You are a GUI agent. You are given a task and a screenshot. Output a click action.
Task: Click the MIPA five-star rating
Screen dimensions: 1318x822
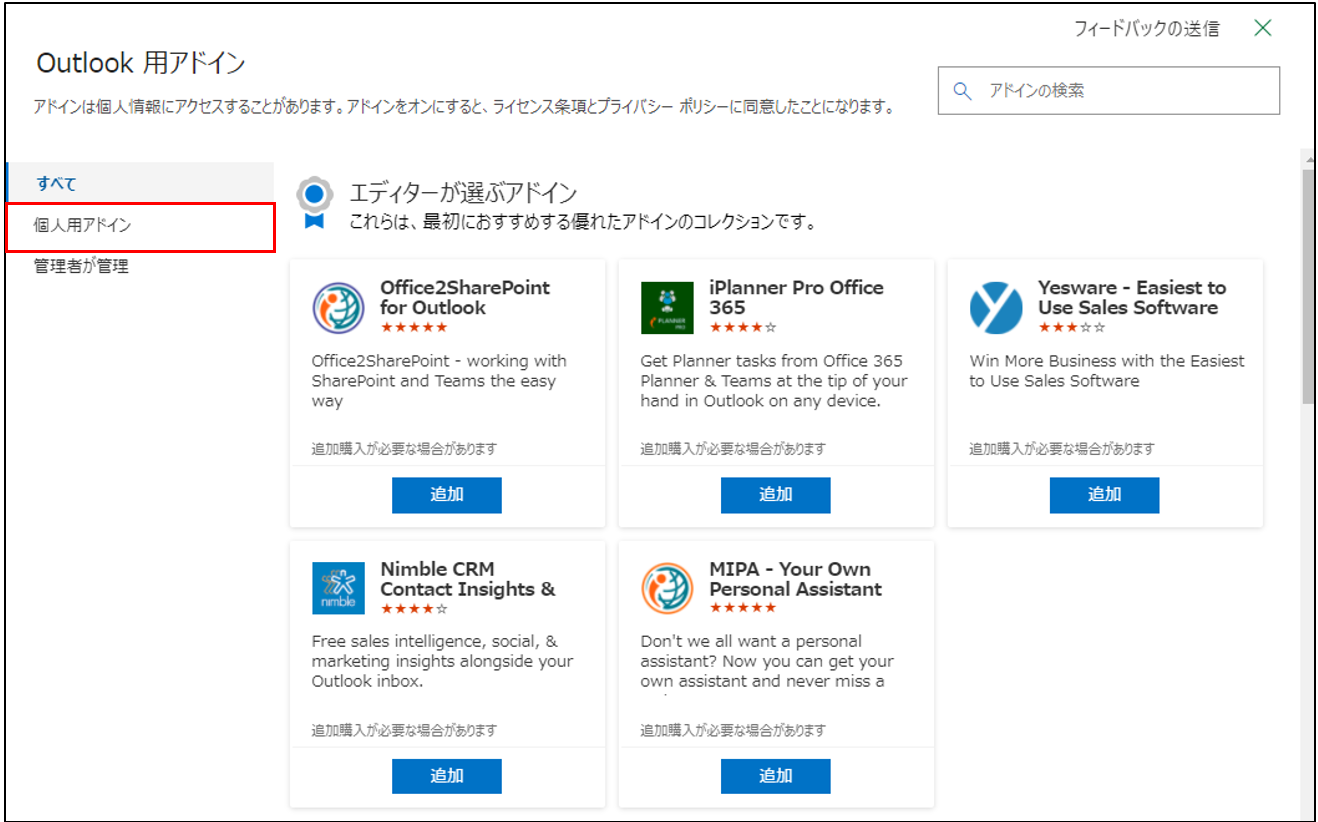pos(742,608)
